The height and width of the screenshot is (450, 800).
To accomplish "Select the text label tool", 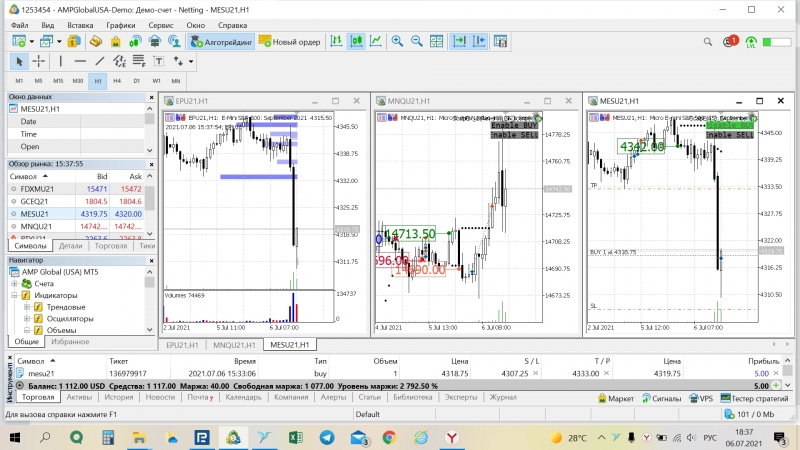I will (x=158, y=61).
